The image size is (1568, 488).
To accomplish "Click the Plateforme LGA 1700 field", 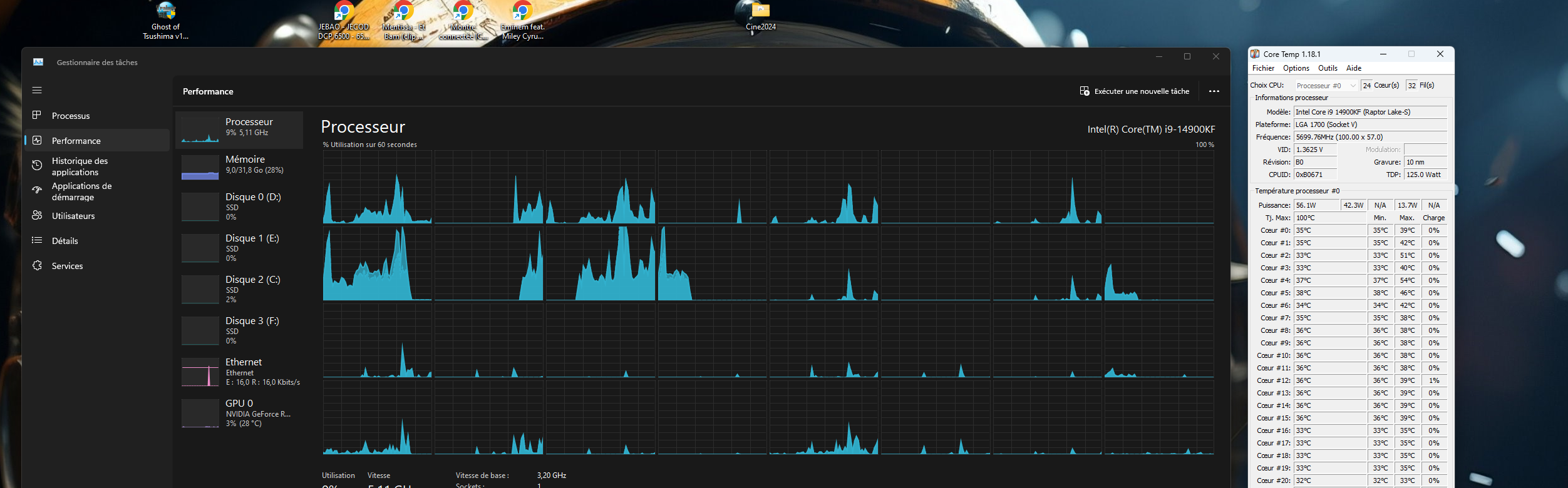I will click(x=1370, y=125).
